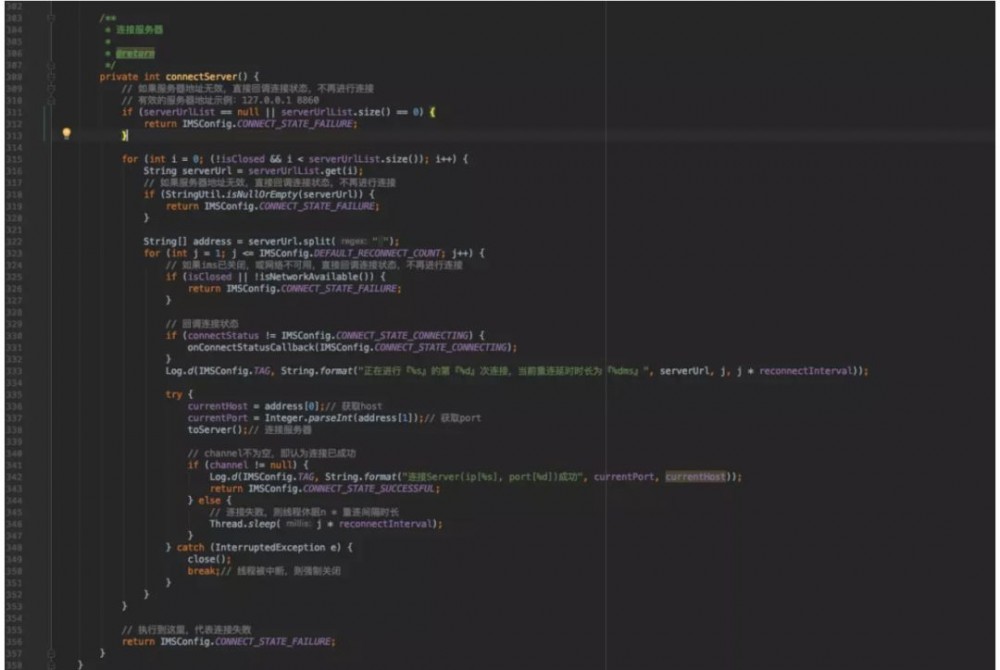Click serverUrlList.get(i) expression

pyautogui.click(x=304, y=171)
